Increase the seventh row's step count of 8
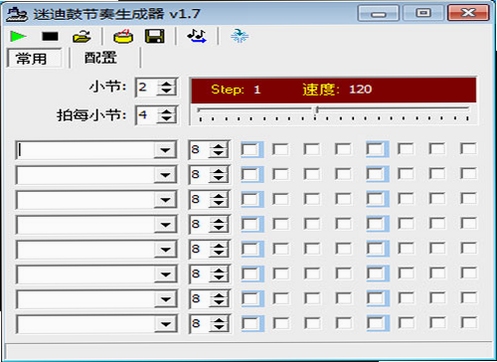The image size is (497, 362). [219, 295]
